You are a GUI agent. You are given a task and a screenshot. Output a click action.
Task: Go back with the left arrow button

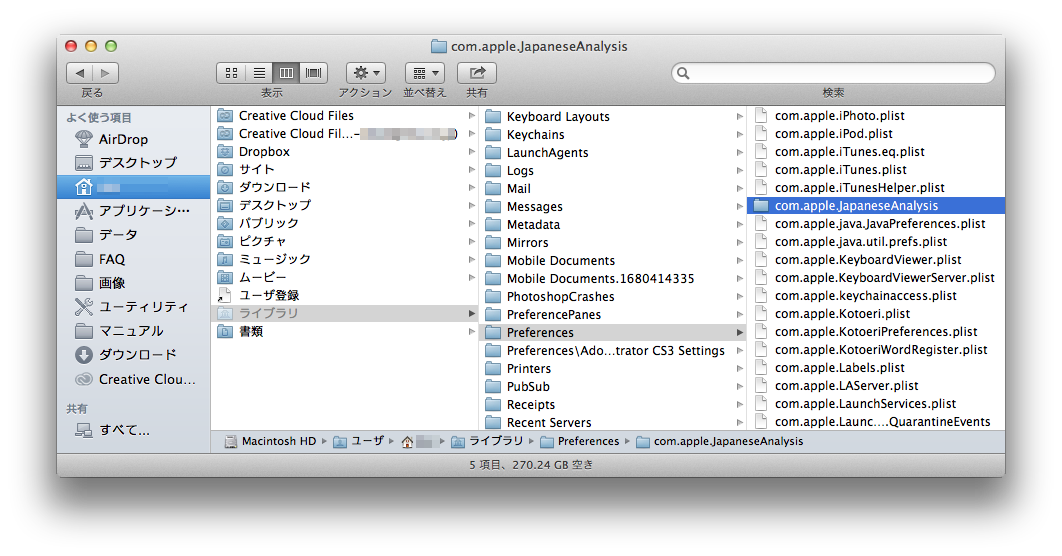click(x=80, y=72)
